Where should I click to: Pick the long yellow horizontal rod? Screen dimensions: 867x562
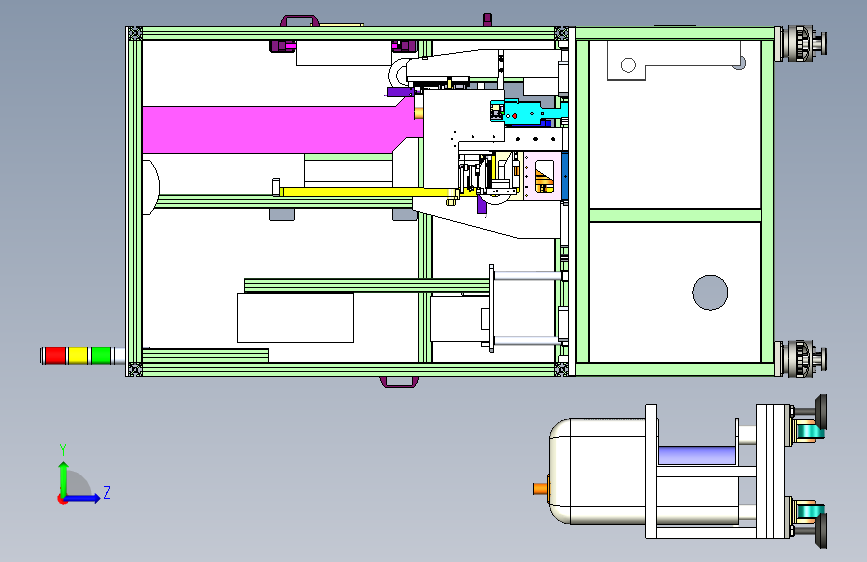tap(368, 192)
